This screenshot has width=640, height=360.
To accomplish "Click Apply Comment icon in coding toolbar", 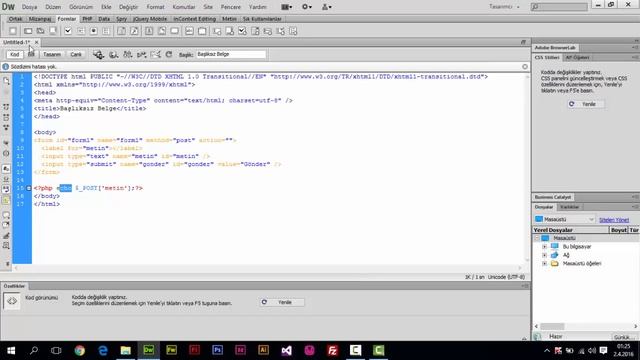I will 6,215.
